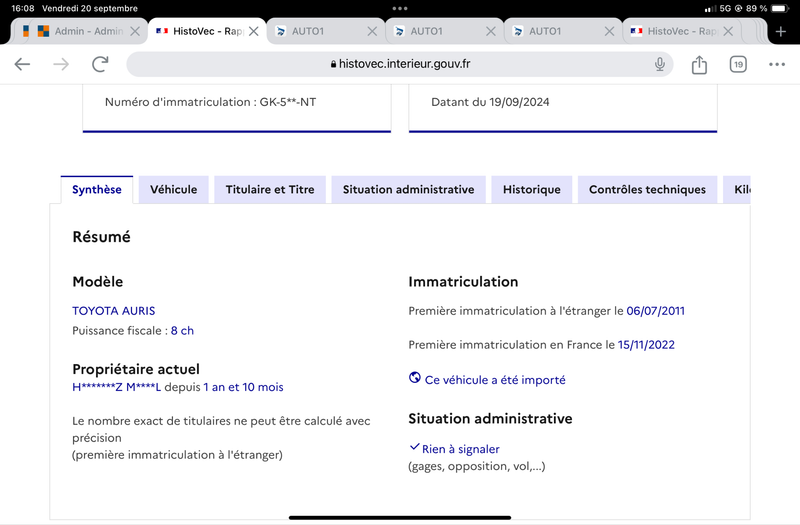Add a new browser tab with plus
The height and width of the screenshot is (525, 800).
tap(781, 32)
